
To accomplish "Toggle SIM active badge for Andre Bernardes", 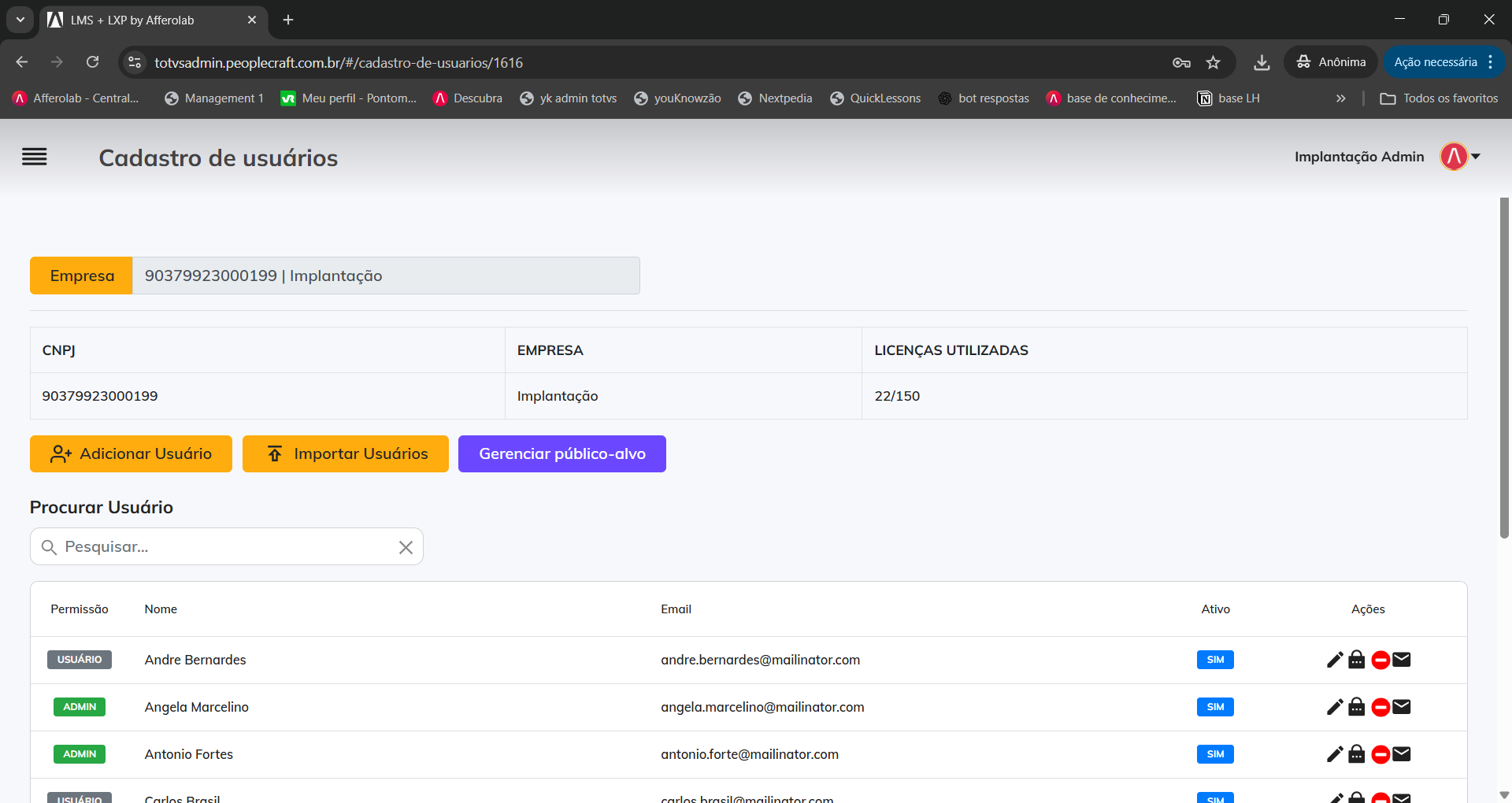I will (1215, 660).
